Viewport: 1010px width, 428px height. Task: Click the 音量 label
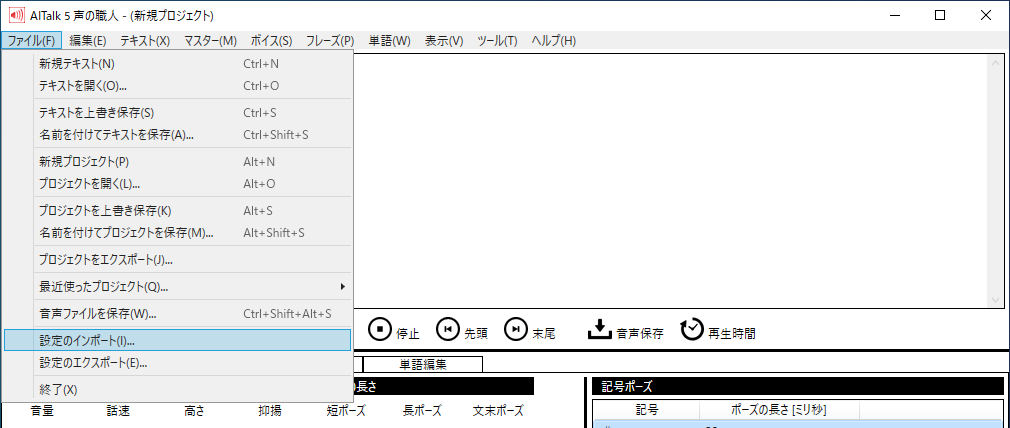tap(42, 411)
